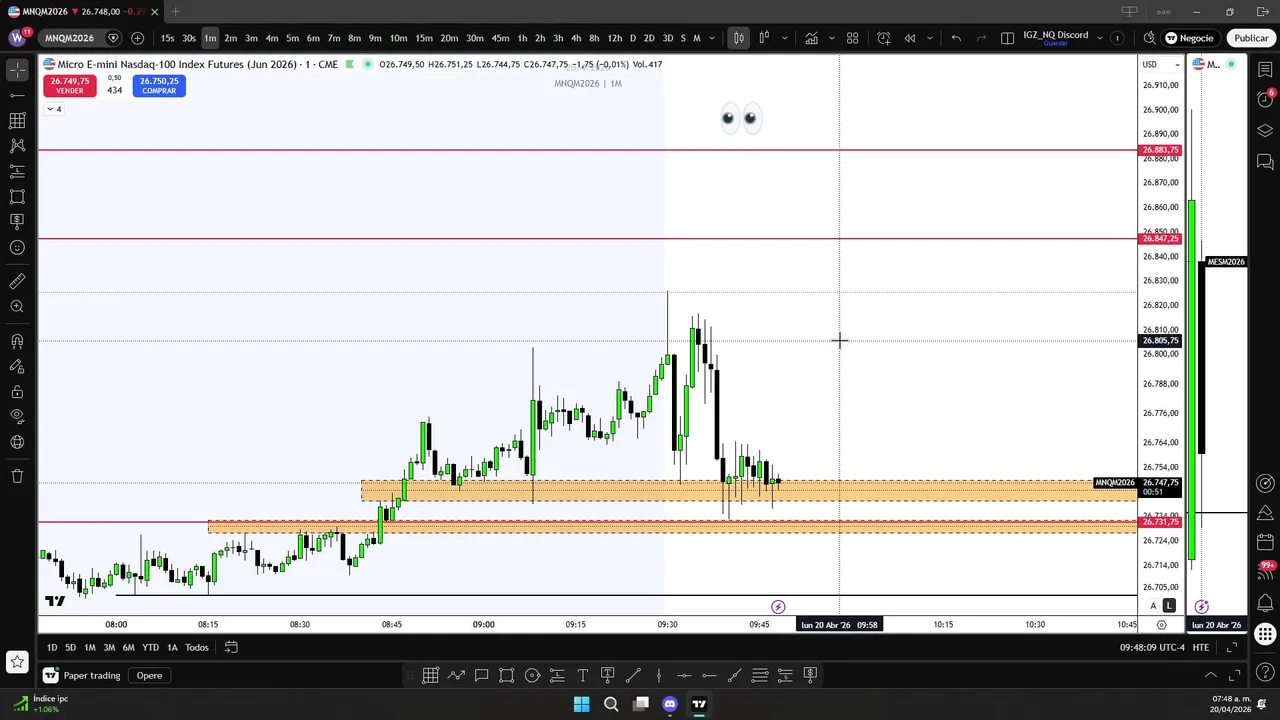Expand the IGZ_NQ Discord layout dropdown
This screenshot has width=1280, height=720.
click(1100, 38)
